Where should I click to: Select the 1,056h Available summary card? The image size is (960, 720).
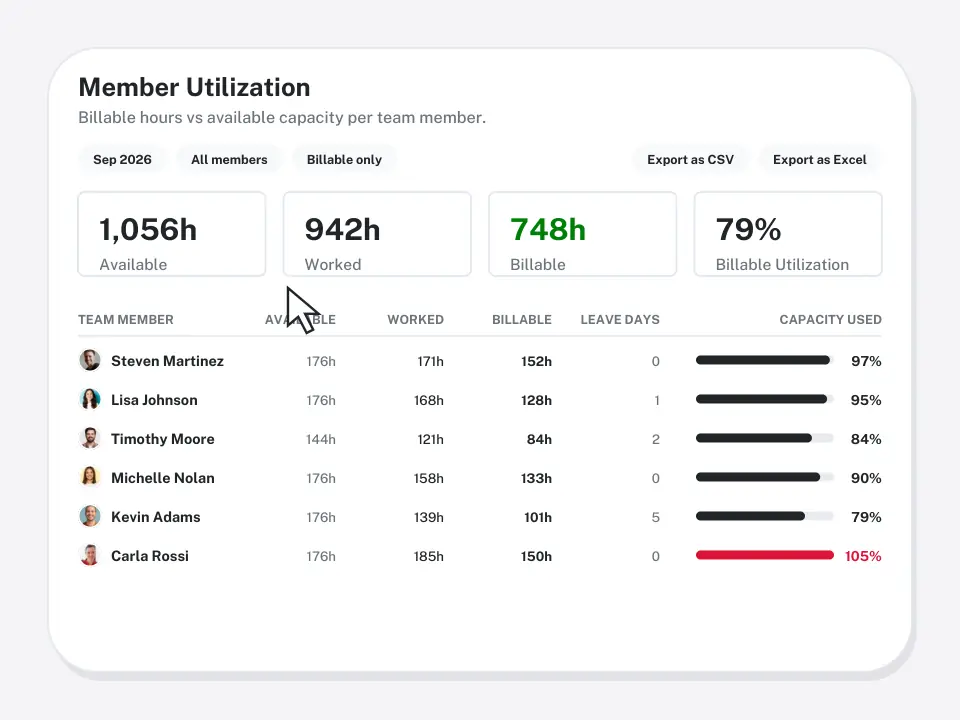[x=172, y=234]
